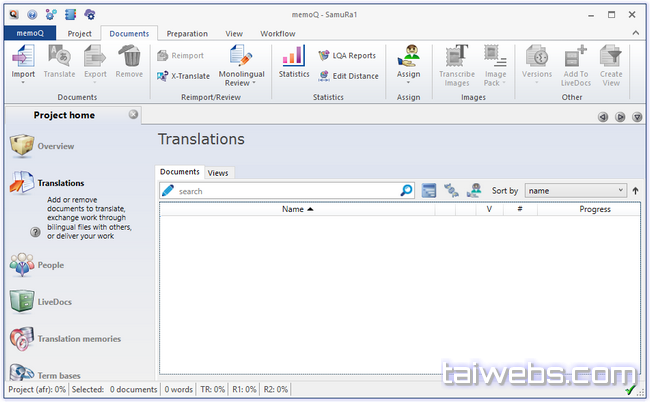Expand the Monolingual Review dropdown
Image resolution: width=650 pixels, height=402 pixels.
[x=241, y=83]
